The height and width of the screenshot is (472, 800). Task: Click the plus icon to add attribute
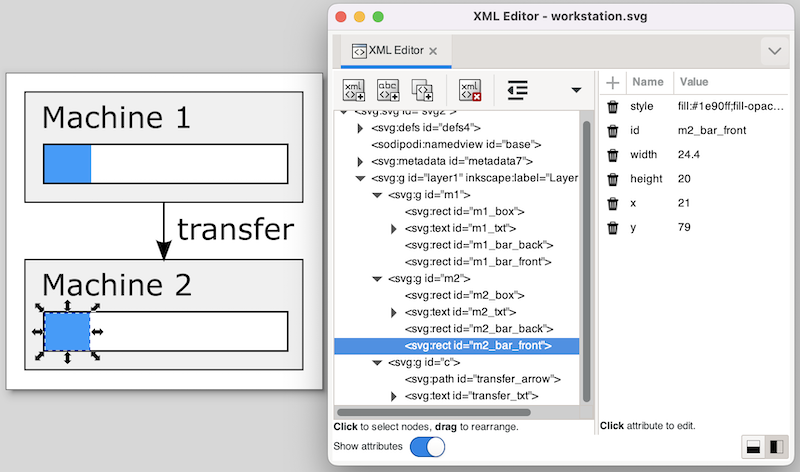613,82
